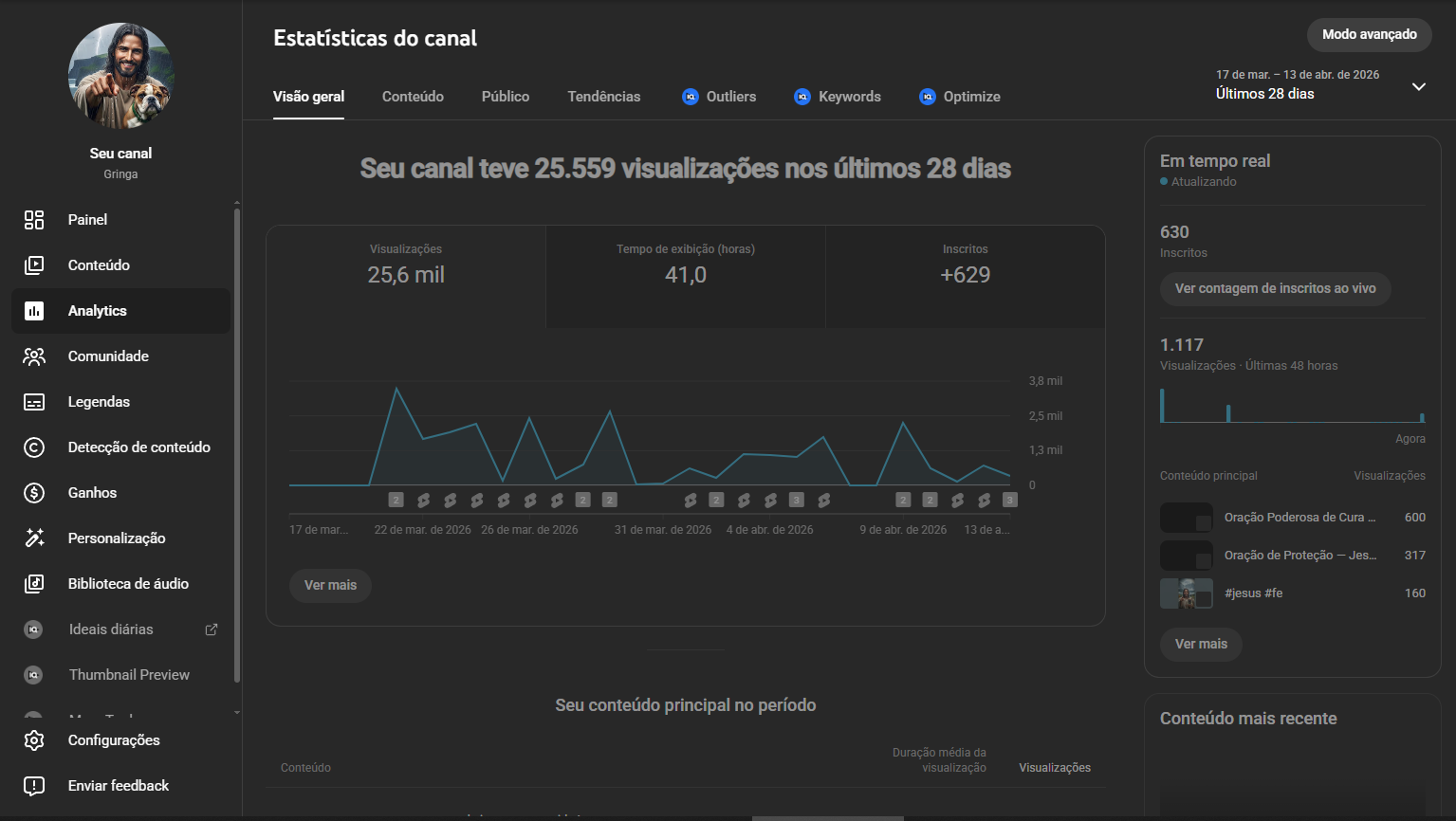1456x821 pixels.
Task: Click the Detecção de conteúdo copyright icon
Action: 34,447
